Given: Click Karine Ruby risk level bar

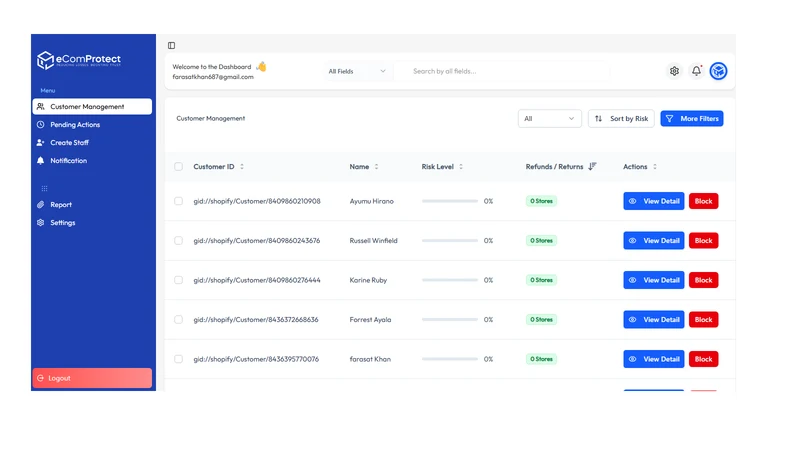Looking at the screenshot, I should [x=449, y=280].
